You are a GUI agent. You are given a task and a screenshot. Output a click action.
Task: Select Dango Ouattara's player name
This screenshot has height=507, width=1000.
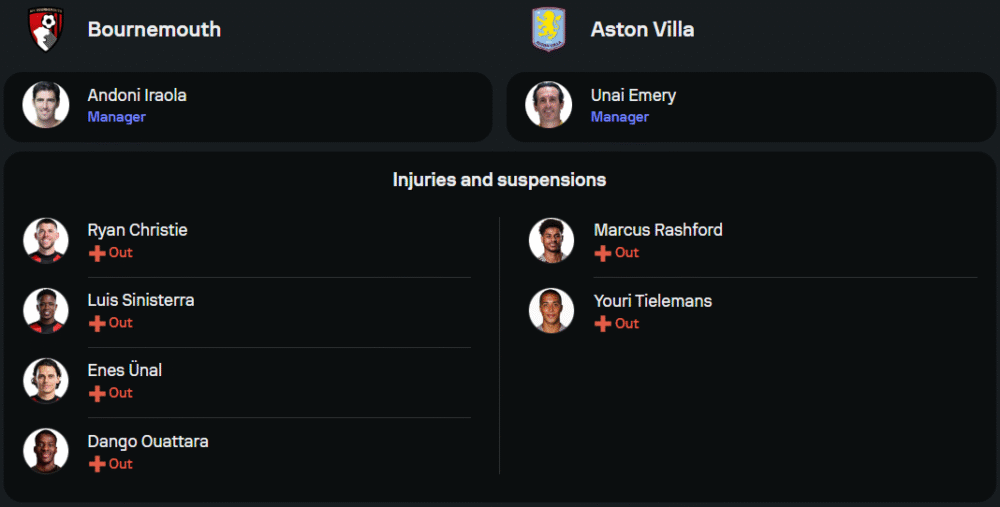(148, 441)
